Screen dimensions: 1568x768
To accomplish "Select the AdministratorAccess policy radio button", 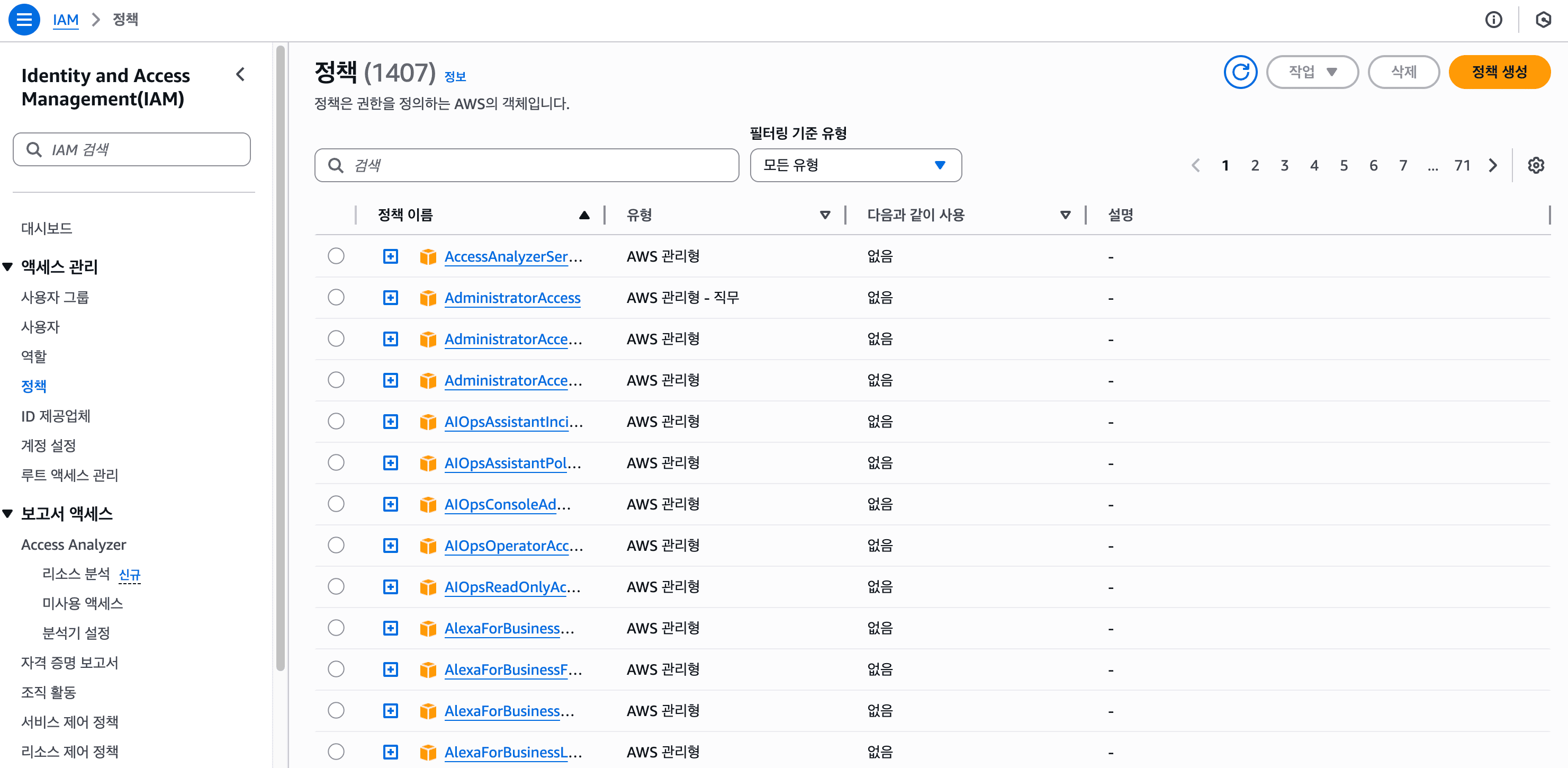I will click(336, 298).
